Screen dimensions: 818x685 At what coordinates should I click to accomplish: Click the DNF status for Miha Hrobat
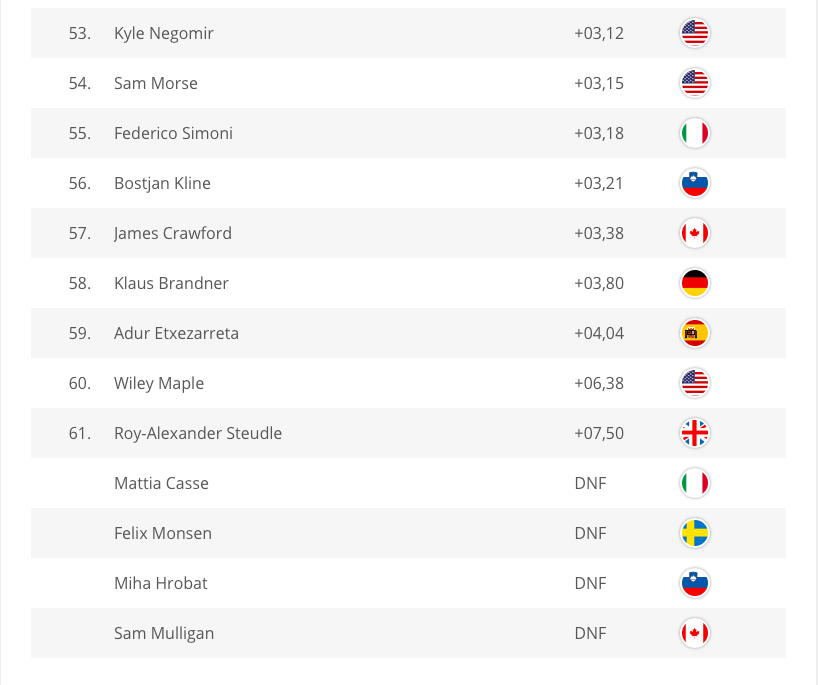(x=590, y=583)
